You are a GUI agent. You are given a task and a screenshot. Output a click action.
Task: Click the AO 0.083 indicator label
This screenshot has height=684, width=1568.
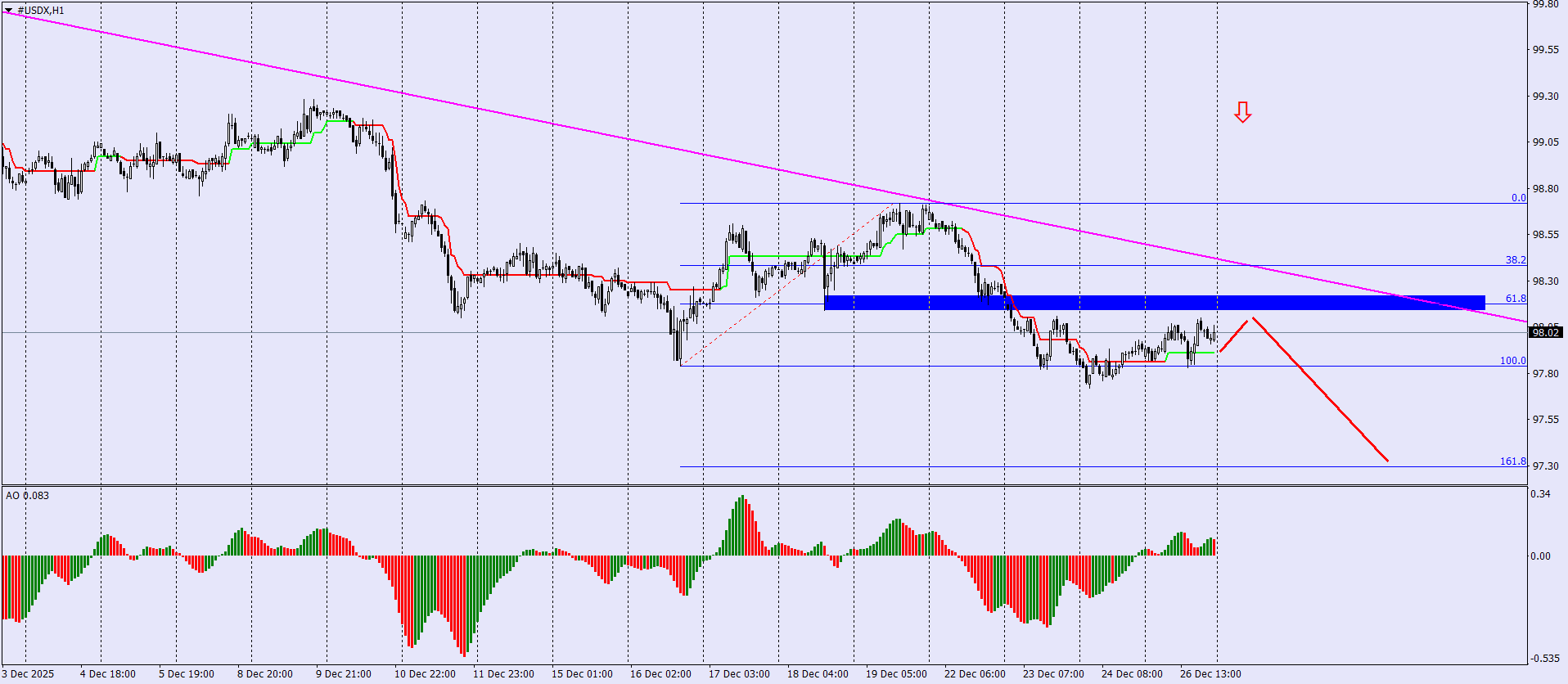point(27,496)
